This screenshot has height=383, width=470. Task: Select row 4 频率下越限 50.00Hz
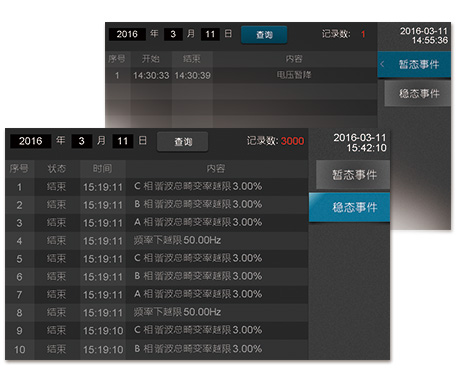pyautogui.click(x=156, y=241)
